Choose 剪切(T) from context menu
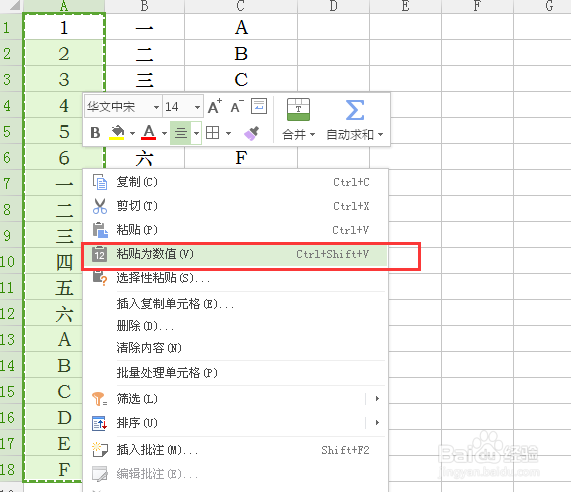The width and height of the screenshot is (571, 492). tap(236, 206)
